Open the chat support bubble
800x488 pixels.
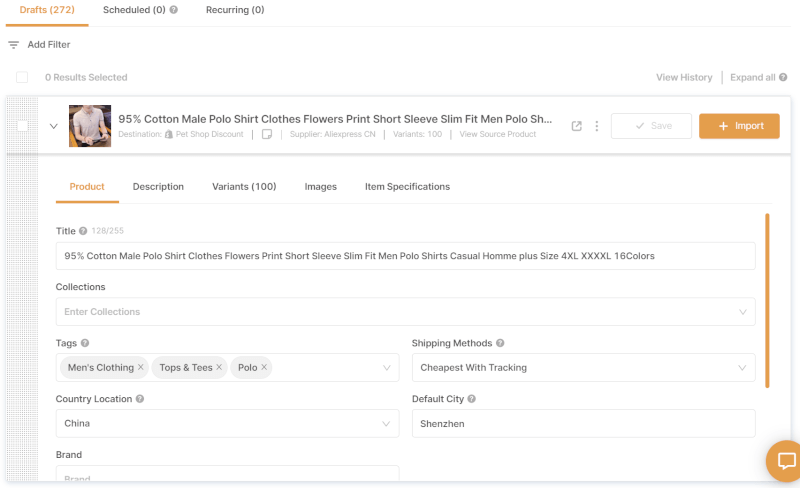[785, 461]
